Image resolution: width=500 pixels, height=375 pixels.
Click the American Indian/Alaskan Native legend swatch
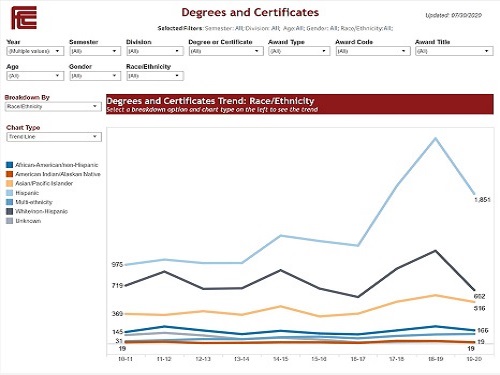click(9, 174)
